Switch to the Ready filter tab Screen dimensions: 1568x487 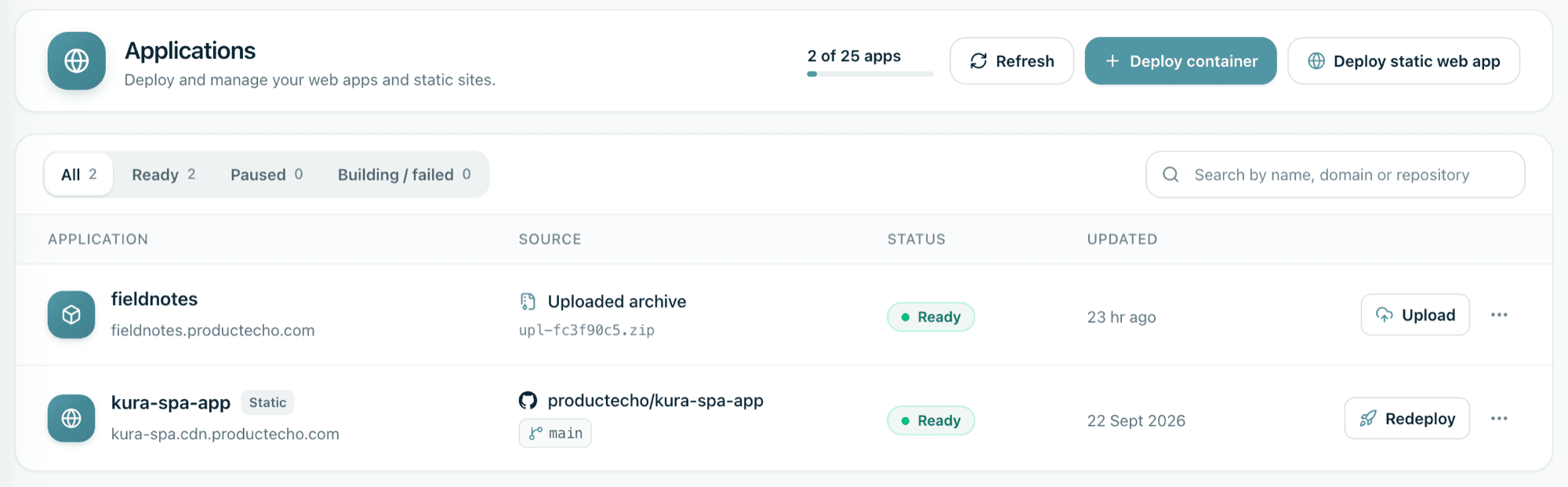[164, 174]
